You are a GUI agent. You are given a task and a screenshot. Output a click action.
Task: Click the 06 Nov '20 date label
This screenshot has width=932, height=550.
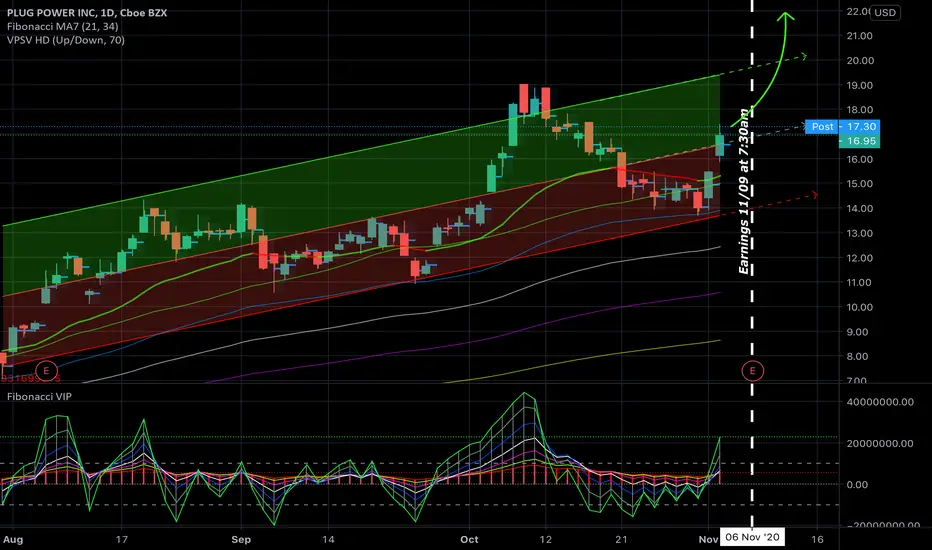(x=752, y=537)
